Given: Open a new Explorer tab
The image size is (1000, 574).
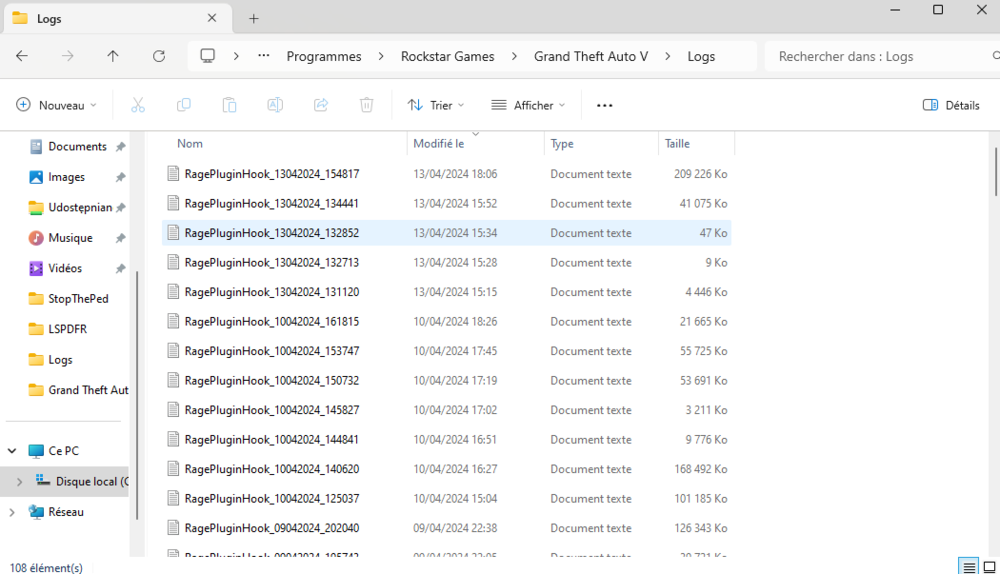Looking at the screenshot, I should click(254, 18).
